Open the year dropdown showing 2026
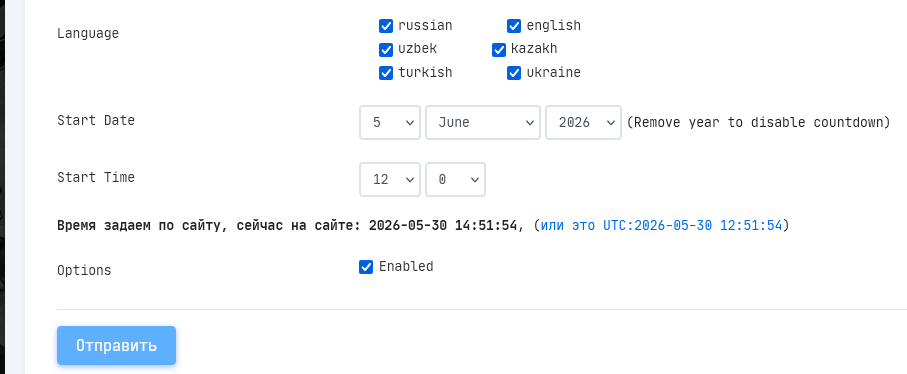The image size is (907, 374). point(583,122)
